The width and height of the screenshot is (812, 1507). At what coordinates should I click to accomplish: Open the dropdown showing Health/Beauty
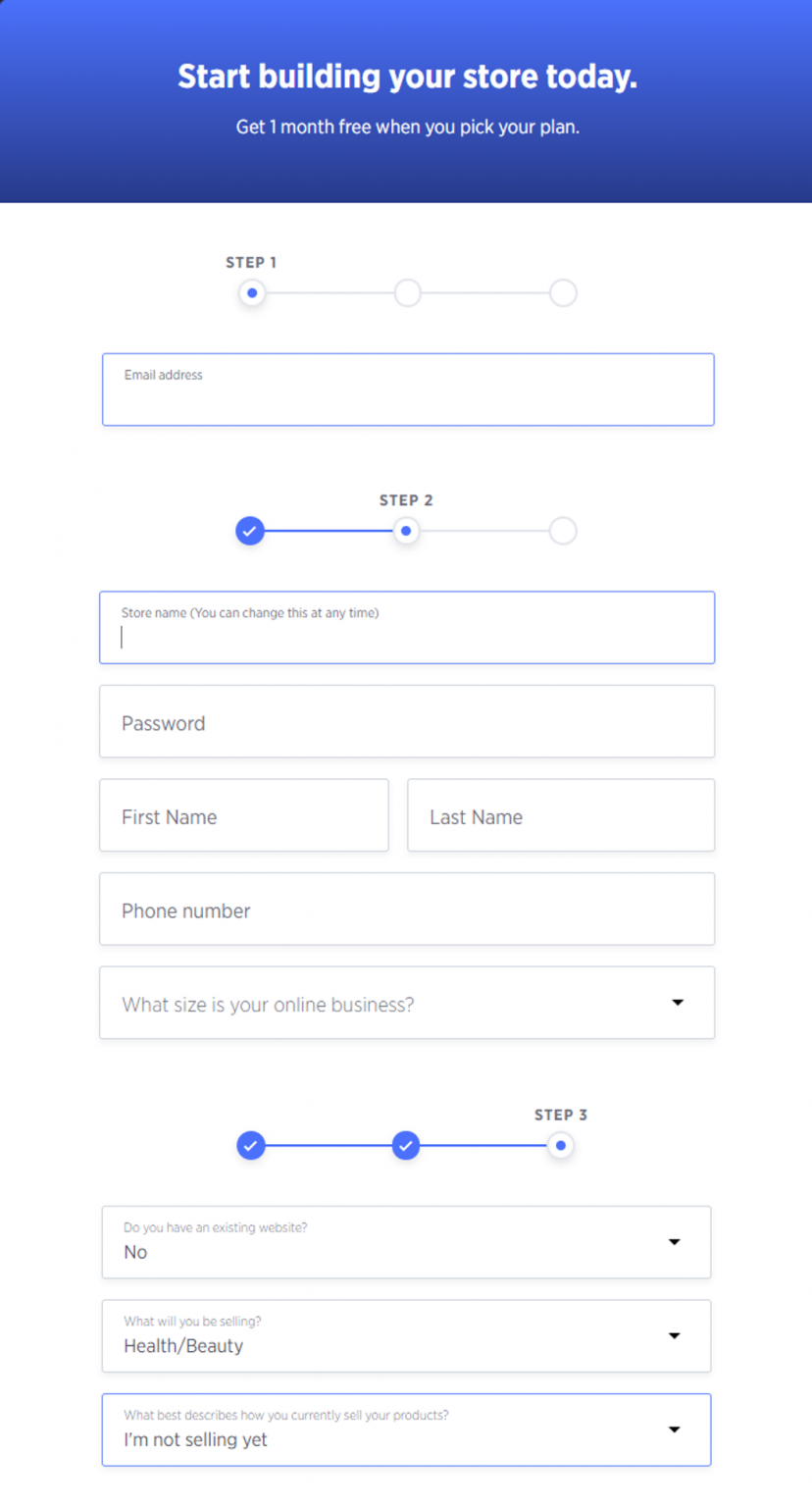406,1335
